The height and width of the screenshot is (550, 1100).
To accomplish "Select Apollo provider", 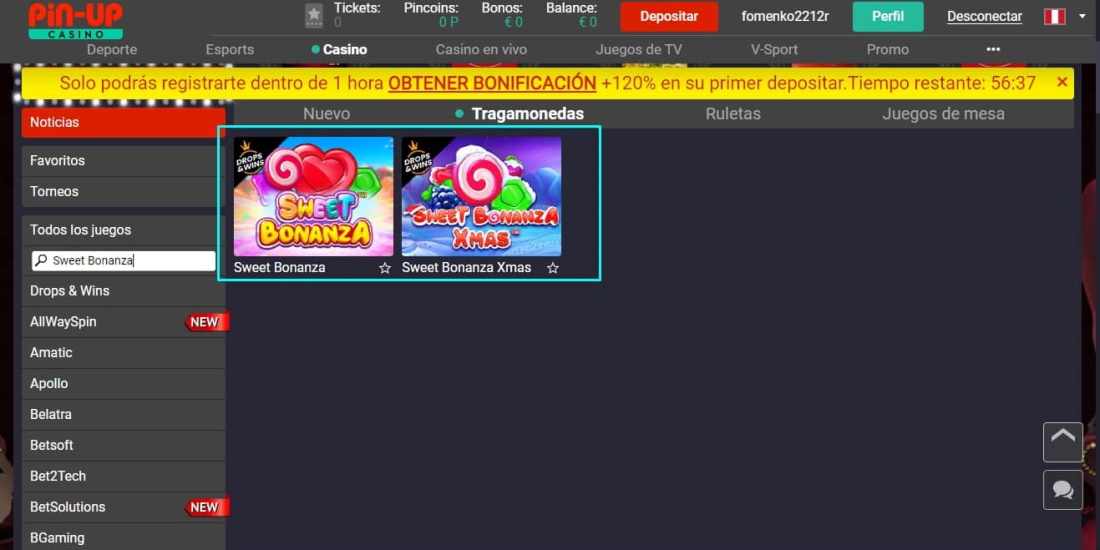I will tap(123, 384).
